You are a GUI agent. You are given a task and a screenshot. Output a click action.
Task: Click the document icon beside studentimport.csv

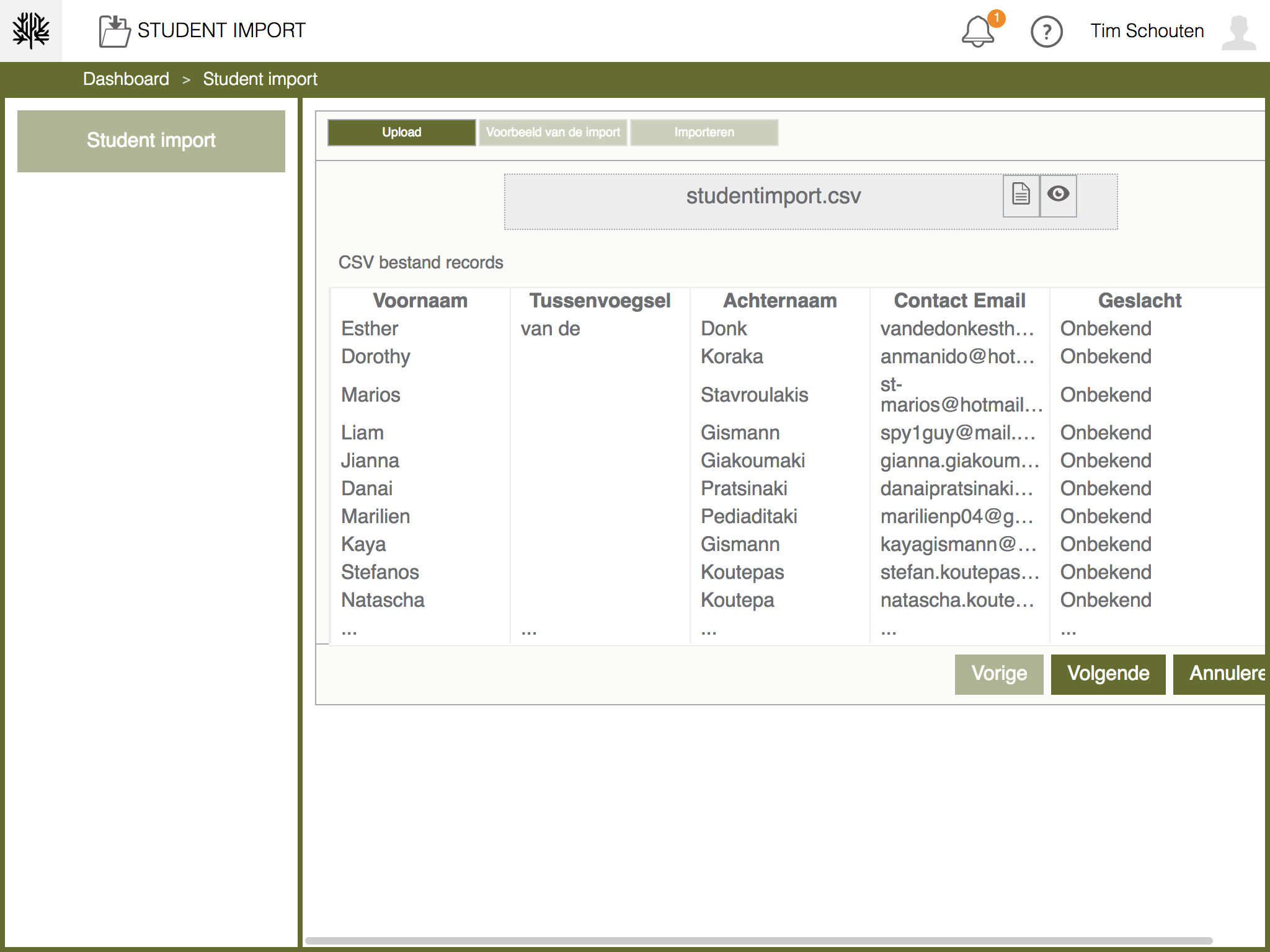(1021, 195)
